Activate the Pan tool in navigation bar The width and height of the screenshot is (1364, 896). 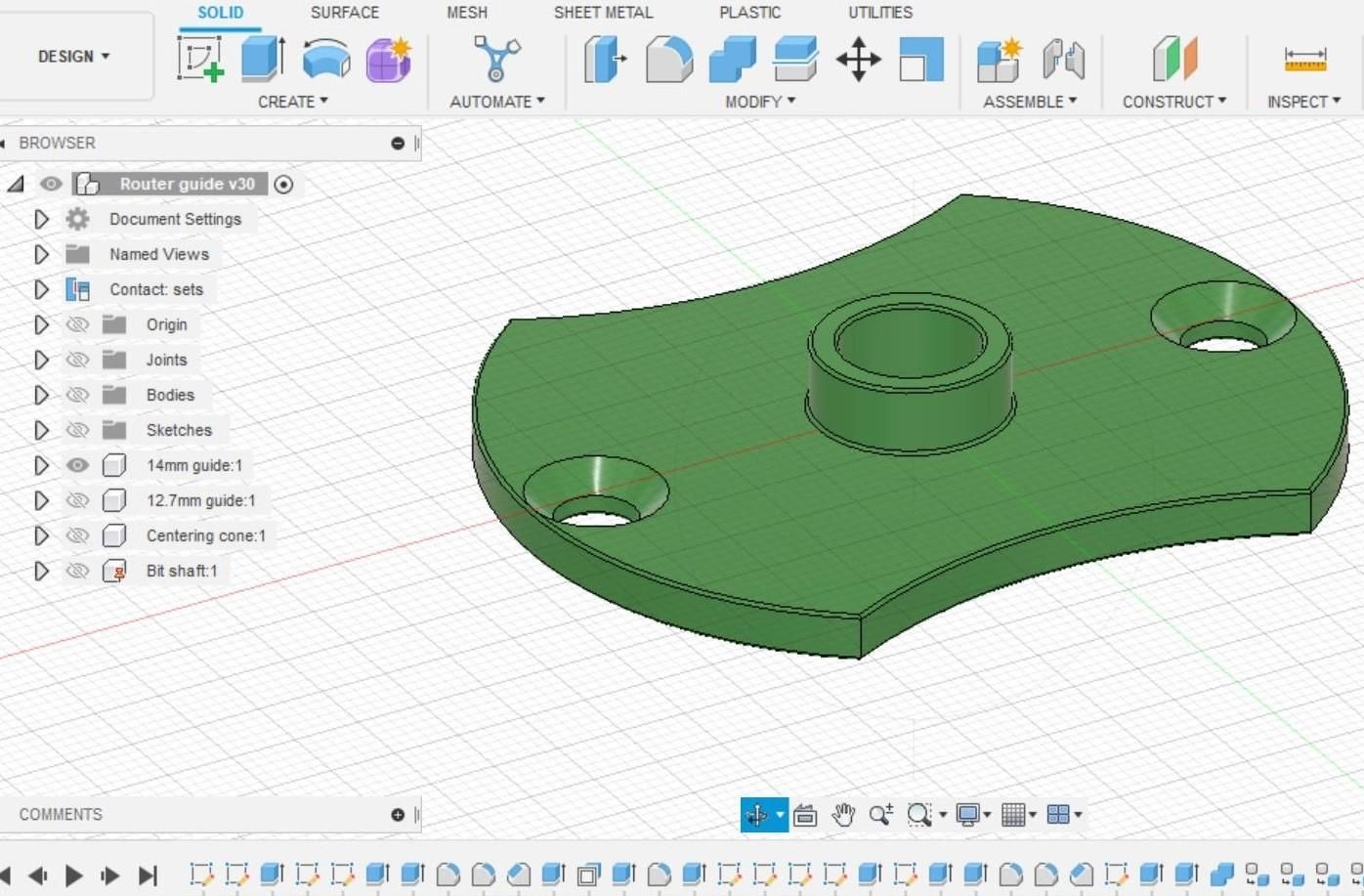pyautogui.click(x=842, y=814)
